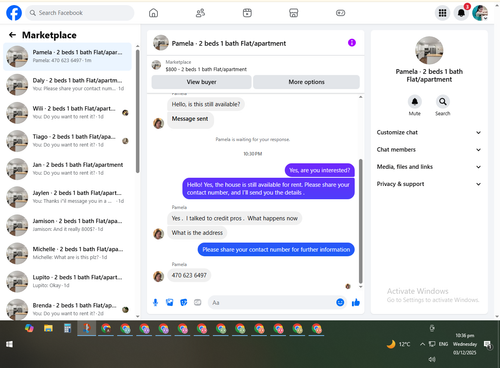The height and width of the screenshot is (368, 500).
Task: Open Tiago conversation in chat list
Action: [x=67, y=141]
